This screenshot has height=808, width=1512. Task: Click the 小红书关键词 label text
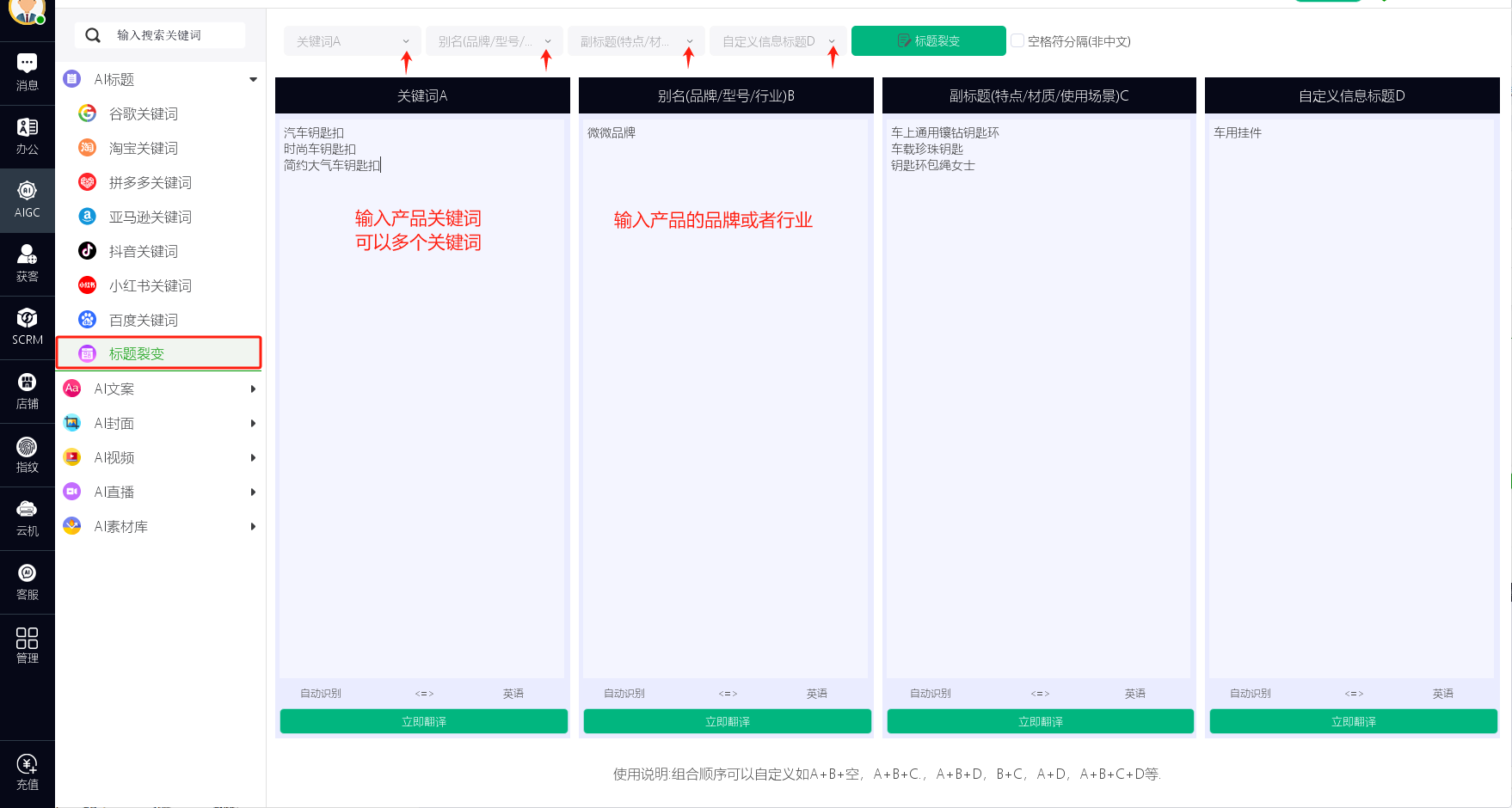click(151, 285)
